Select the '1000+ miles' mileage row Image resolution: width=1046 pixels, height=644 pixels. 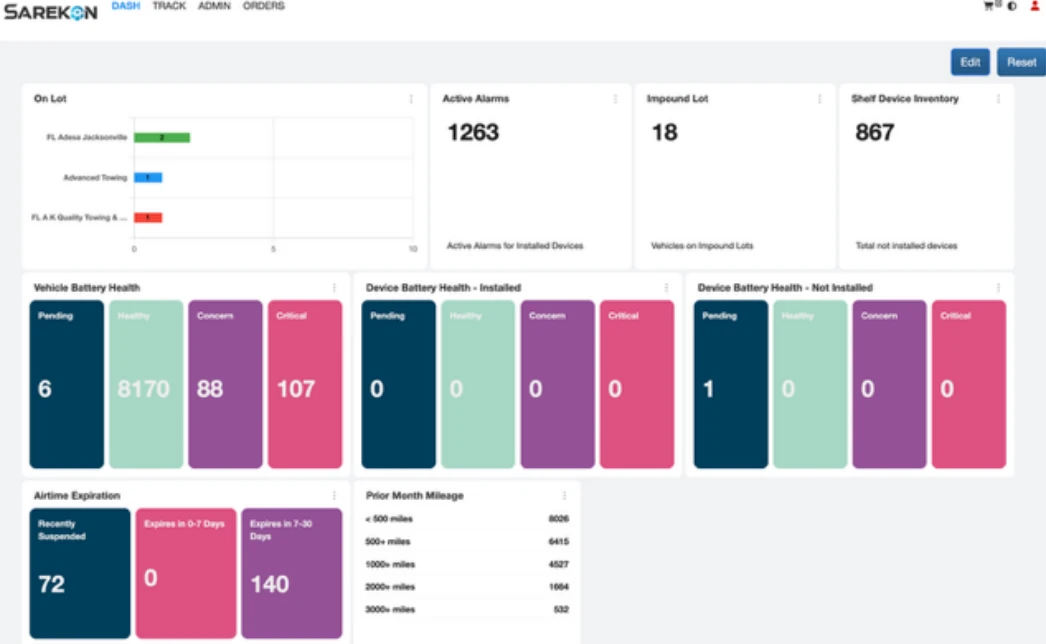click(x=467, y=564)
